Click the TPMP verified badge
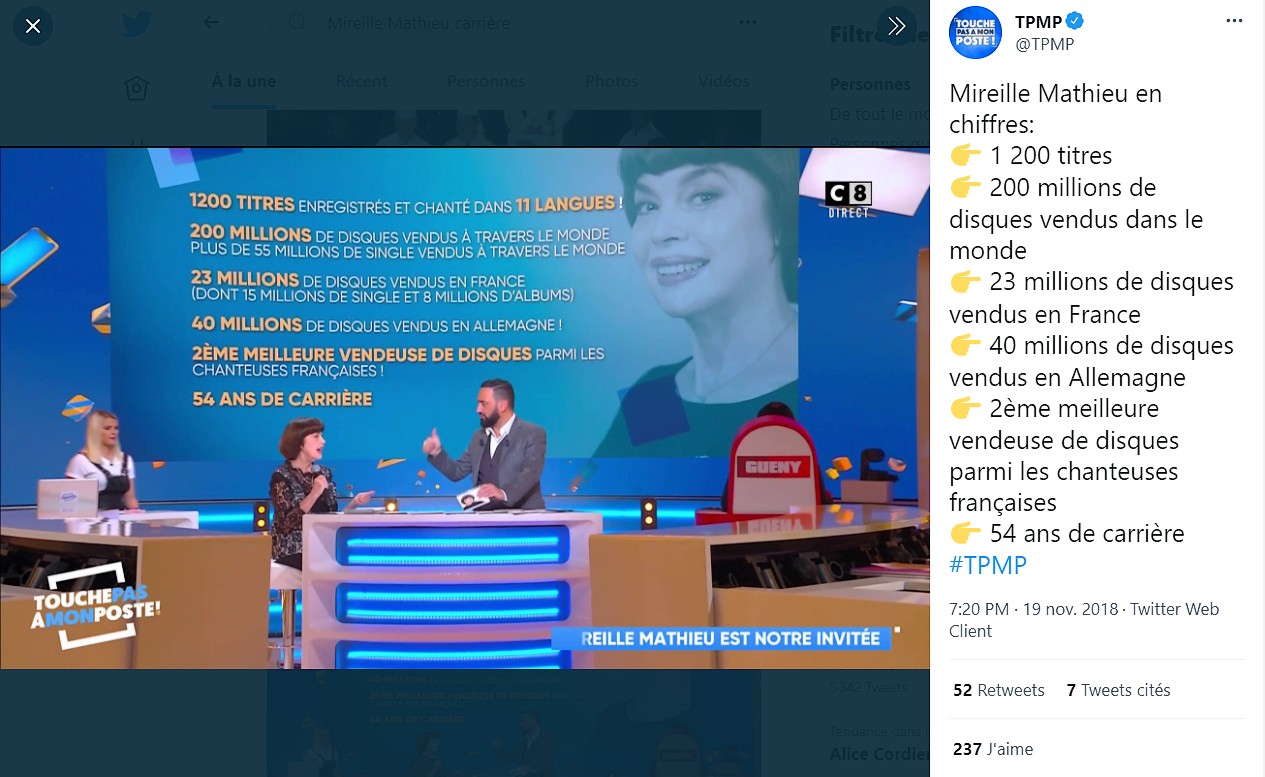The image size is (1265, 777). click(x=1075, y=21)
